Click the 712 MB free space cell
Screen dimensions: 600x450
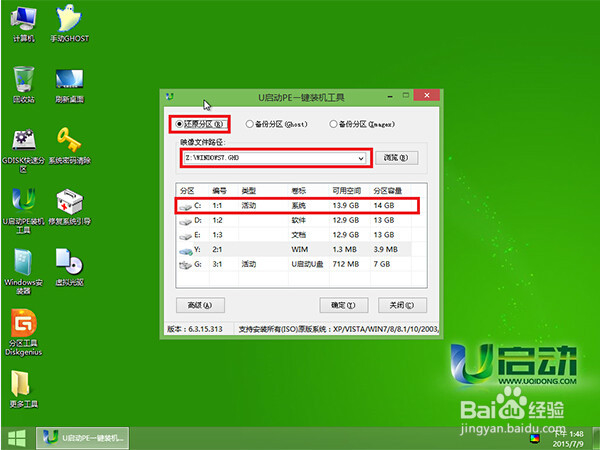(346, 264)
